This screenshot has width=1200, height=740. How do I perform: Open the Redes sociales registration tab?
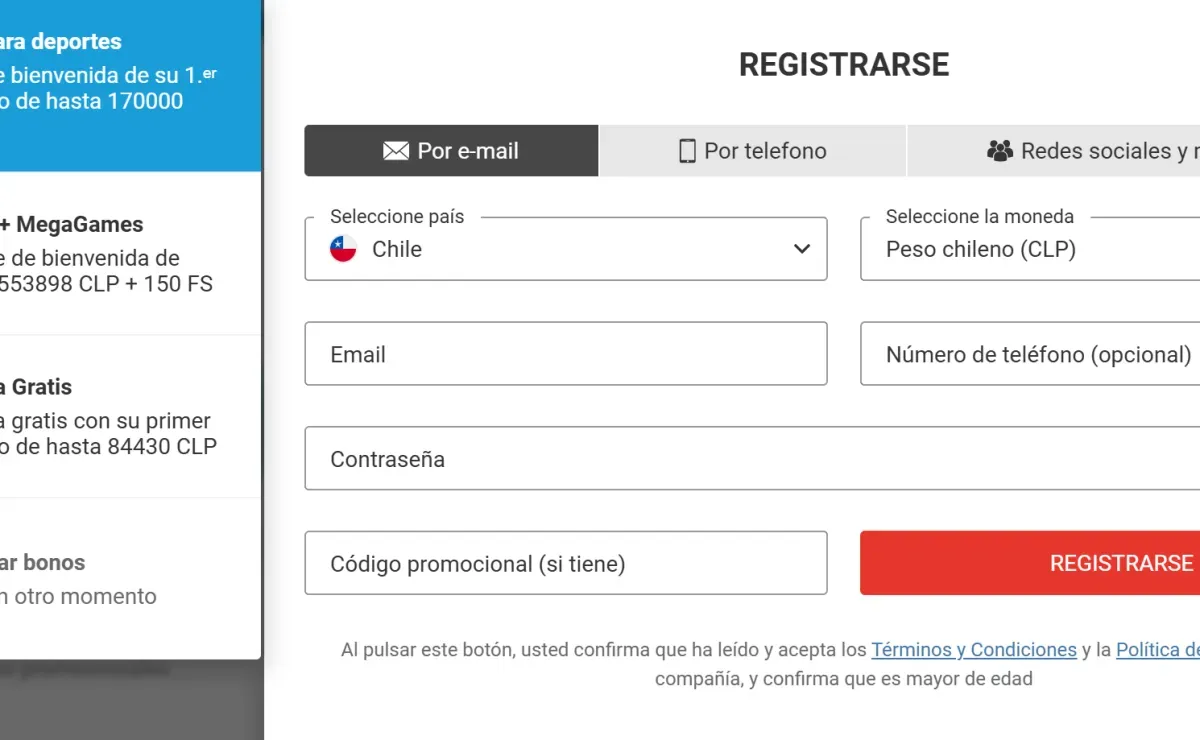click(1080, 150)
